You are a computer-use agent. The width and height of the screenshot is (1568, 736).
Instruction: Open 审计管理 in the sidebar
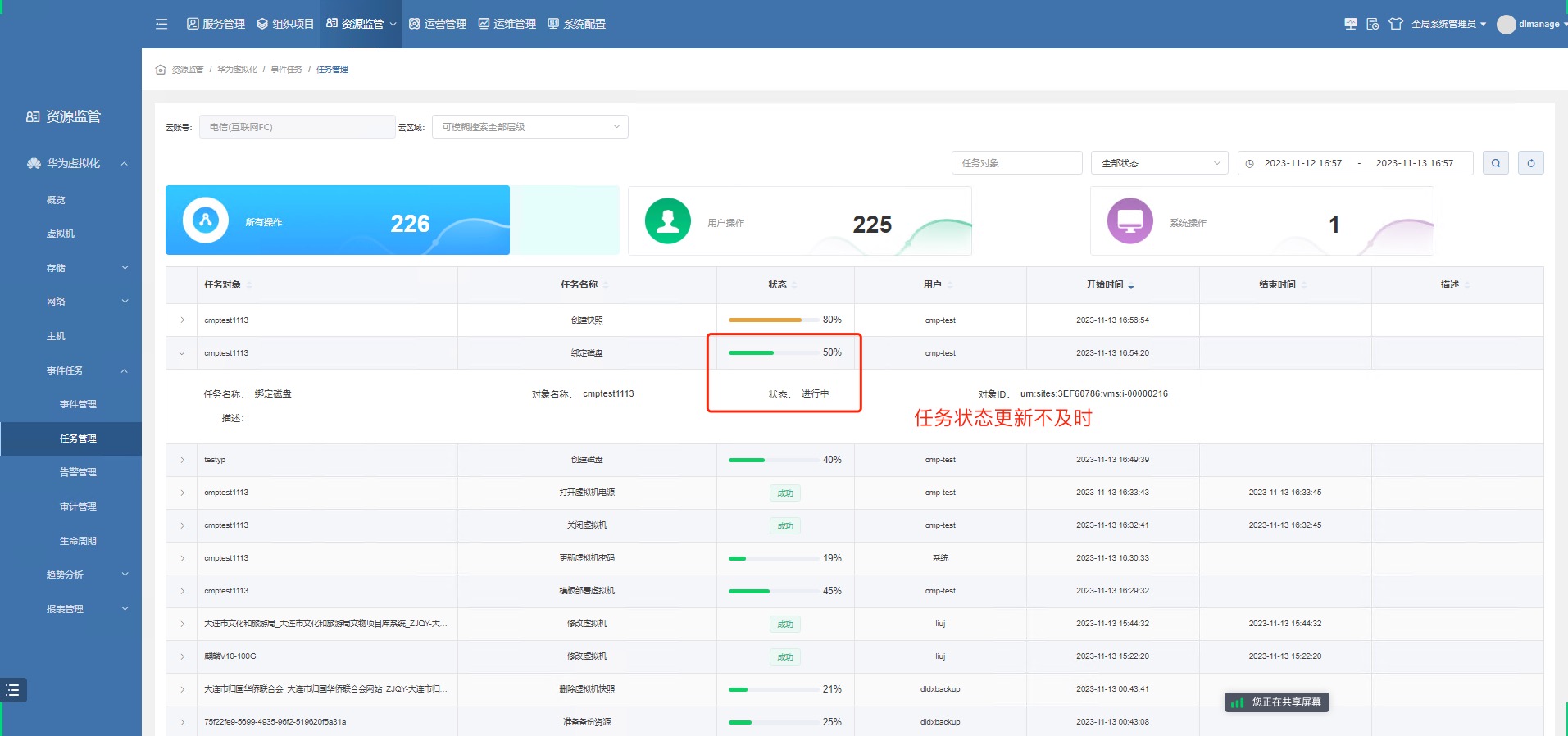(78, 507)
